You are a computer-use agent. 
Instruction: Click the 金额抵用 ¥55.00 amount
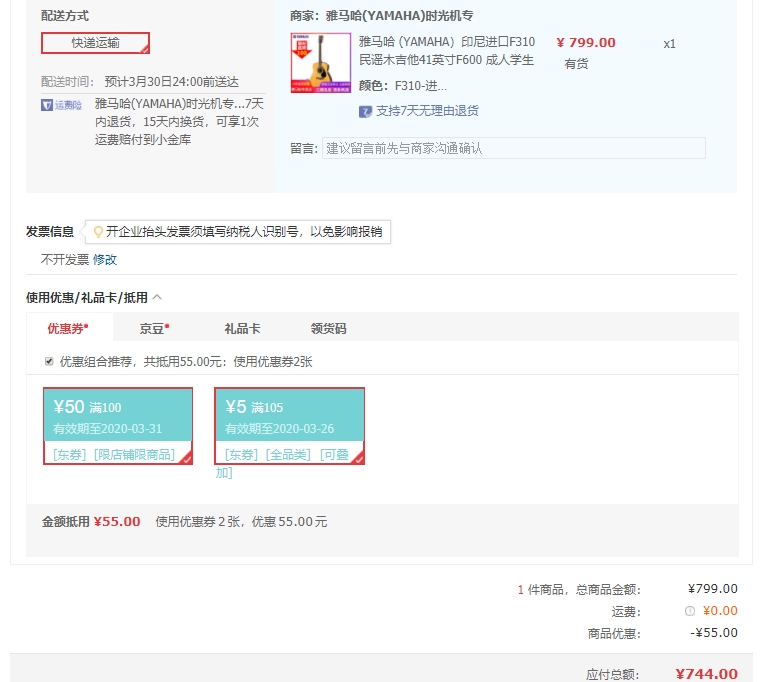tap(117, 522)
